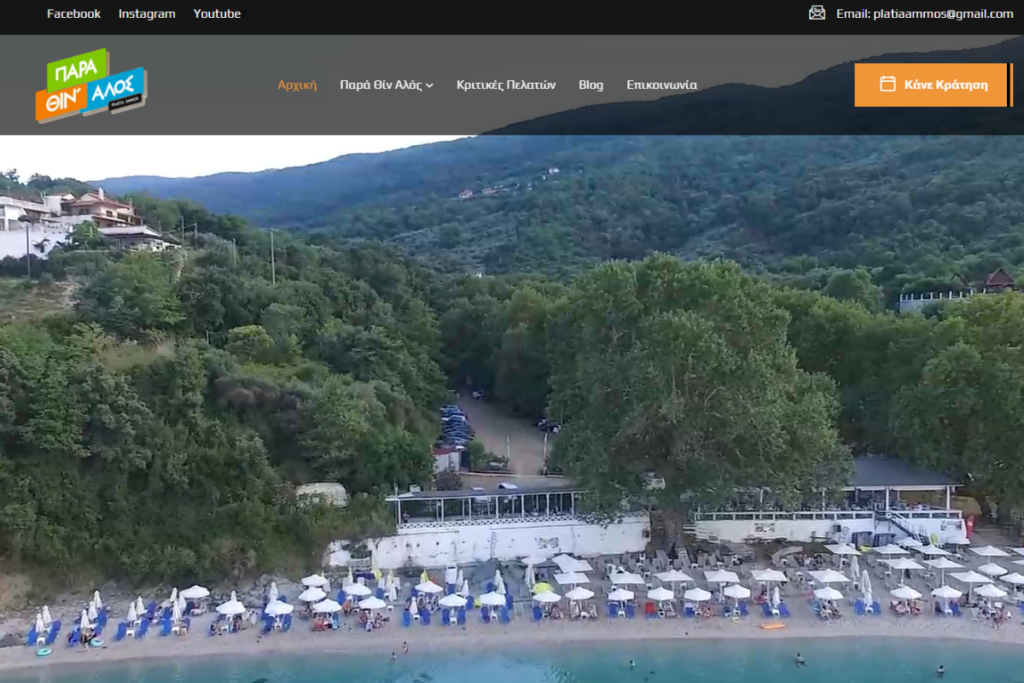The width and height of the screenshot is (1024, 683).
Task: Follow the Youtube link
Action: tap(217, 13)
